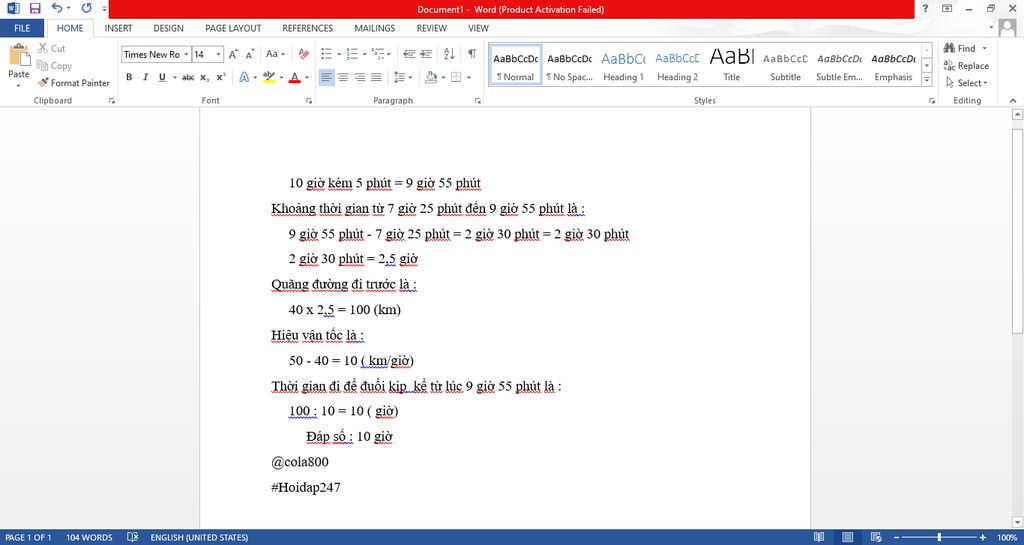
Task: Clear all formatting
Action: (x=304, y=54)
